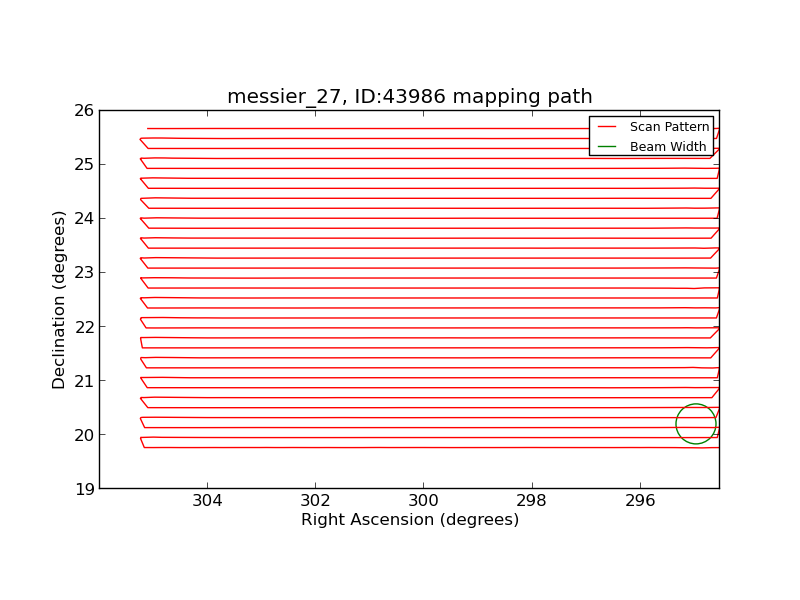Click the y-axis tick label 26
The width and height of the screenshot is (800, 600).
point(84,111)
